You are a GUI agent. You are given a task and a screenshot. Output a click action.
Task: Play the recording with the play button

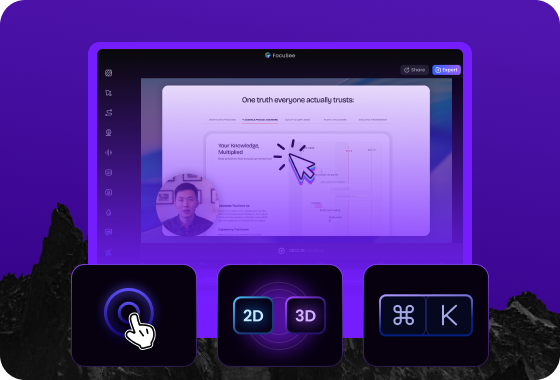pos(281,251)
